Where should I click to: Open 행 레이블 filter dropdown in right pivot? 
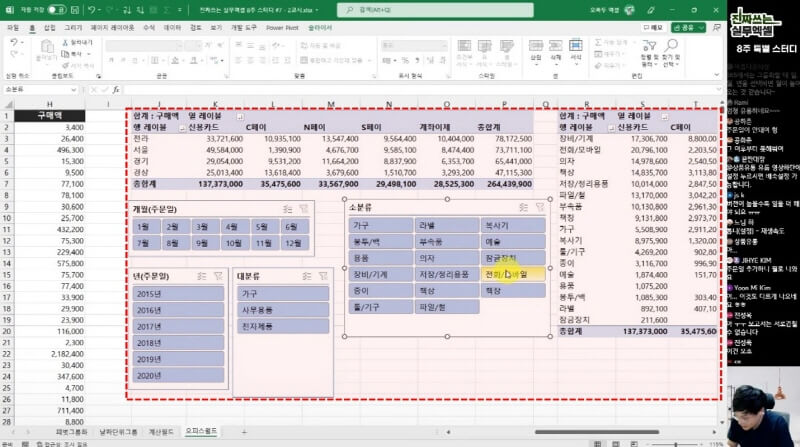(x=611, y=128)
